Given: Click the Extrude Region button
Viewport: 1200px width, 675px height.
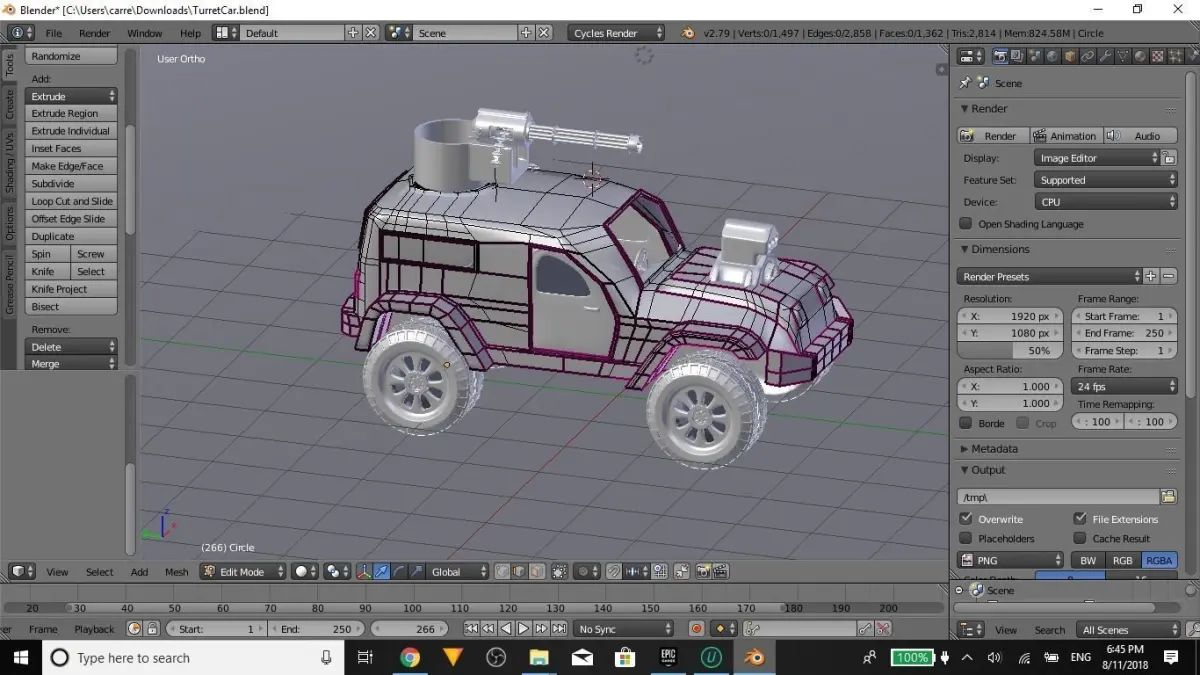Looking at the screenshot, I should (x=71, y=113).
